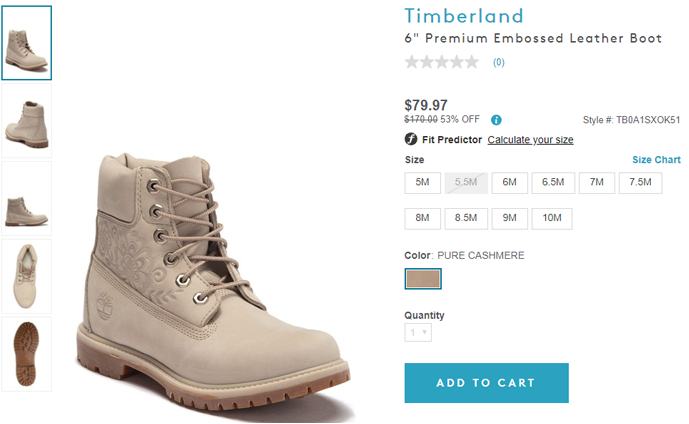Show the second boot side-angle thumbnail
Viewport: 689px width, 424px height.
tap(27, 120)
